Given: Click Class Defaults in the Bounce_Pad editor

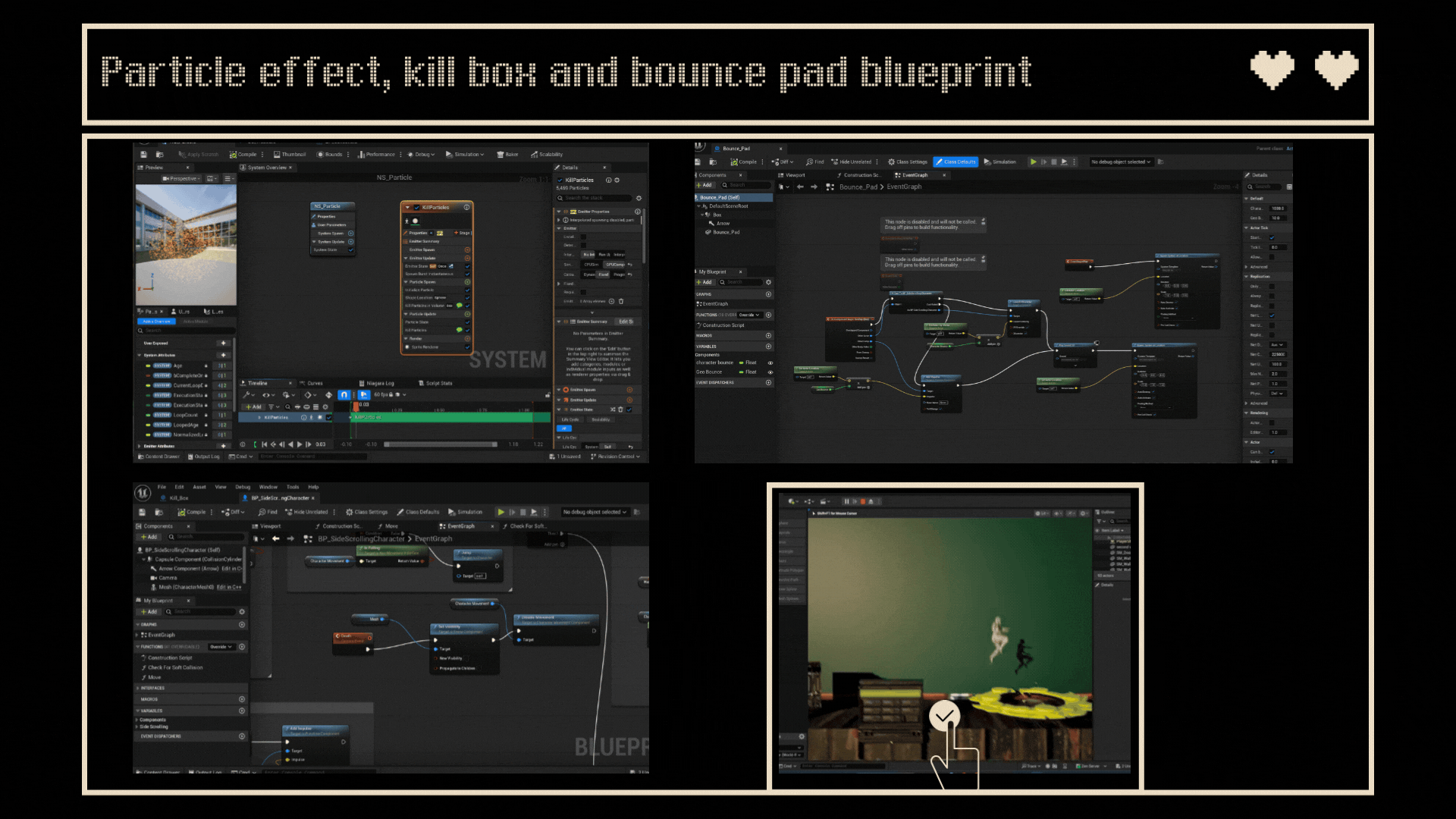Looking at the screenshot, I should [955, 162].
